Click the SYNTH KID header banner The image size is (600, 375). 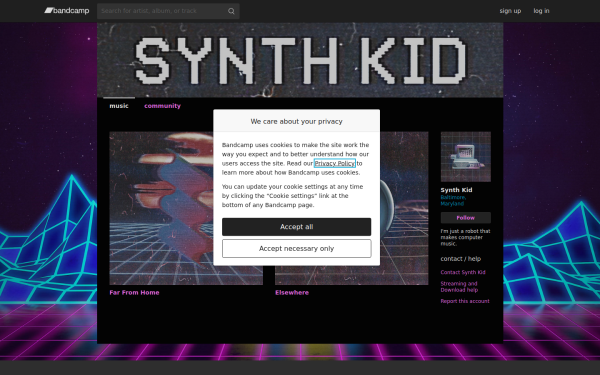click(300, 60)
